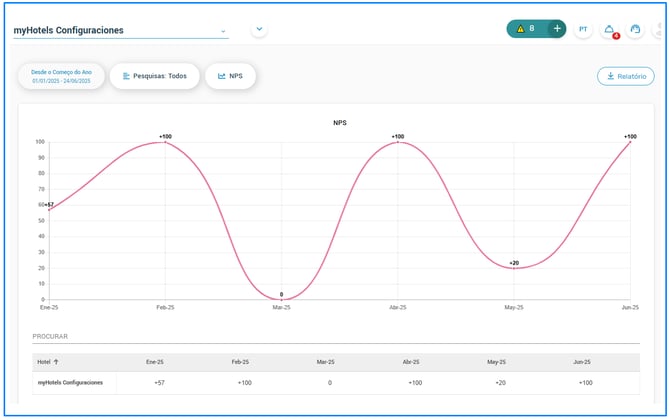Viewport: 670px width, 420px height.
Task: Open the Pesquisas: Todos filter
Action: (x=155, y=76)
